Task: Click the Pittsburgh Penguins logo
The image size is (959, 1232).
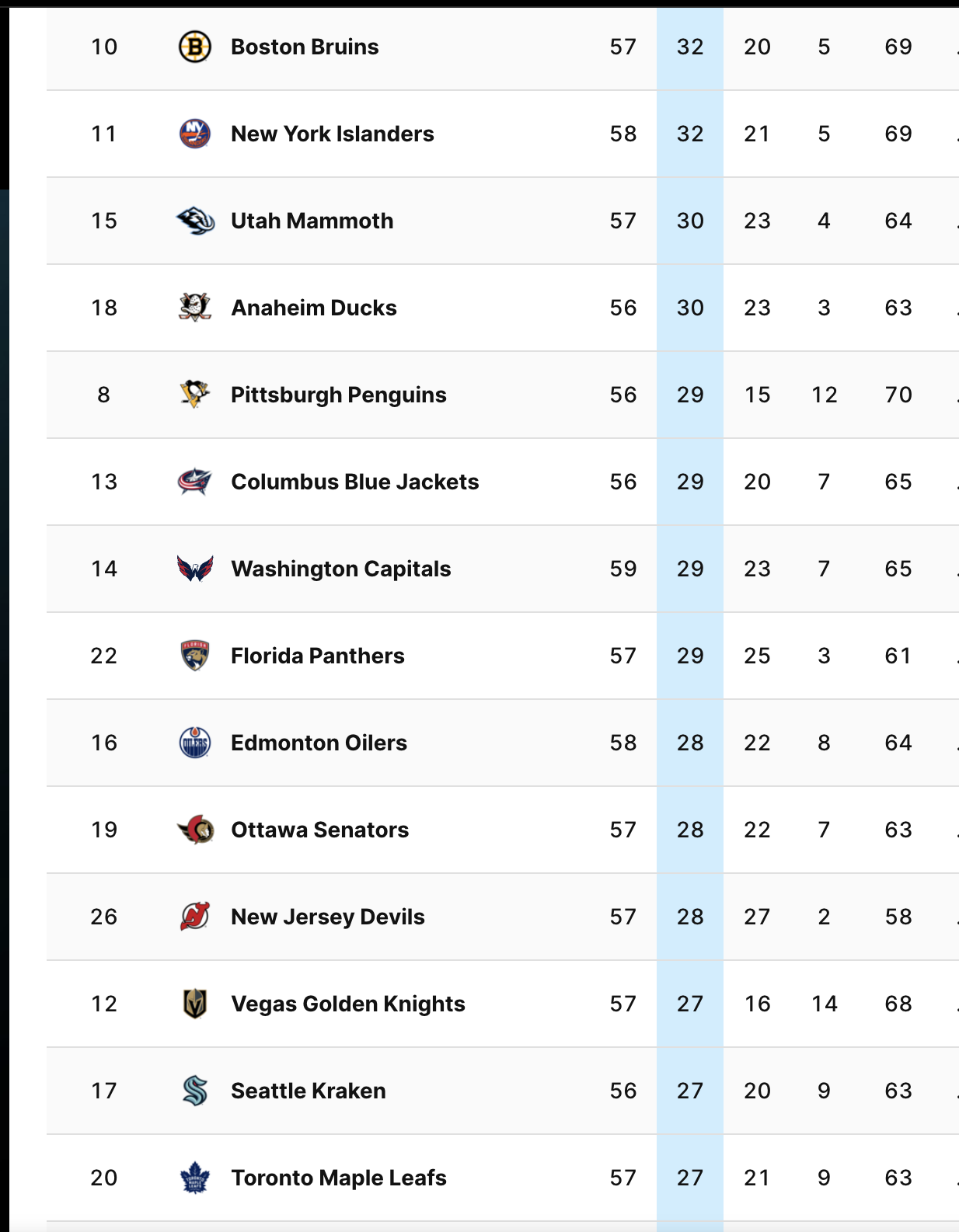Action: click(194, 395)
